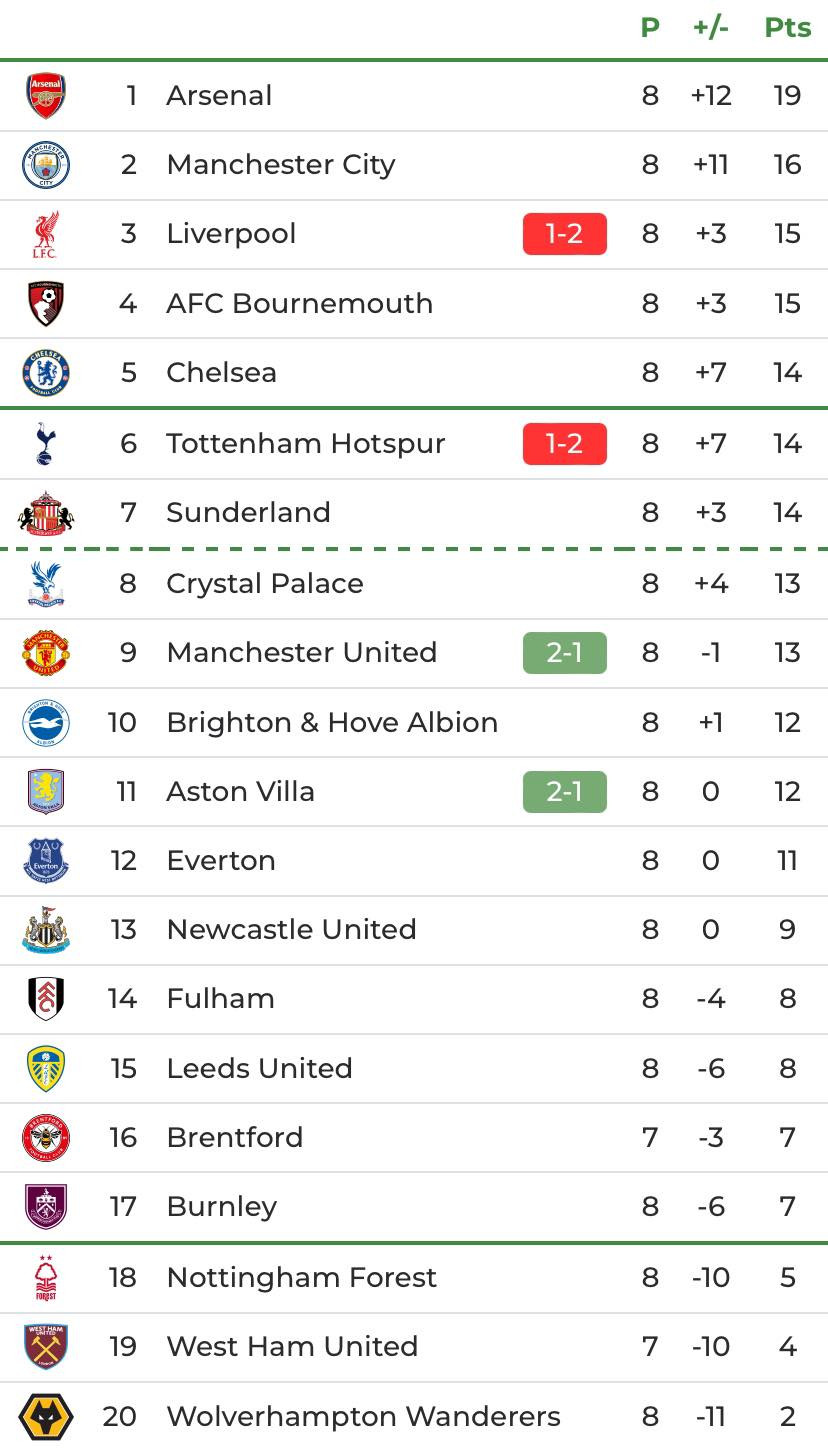Select the Liverpool LFC crest
This screenshot has width=828, height=1448.
click(x=46, y=234)
